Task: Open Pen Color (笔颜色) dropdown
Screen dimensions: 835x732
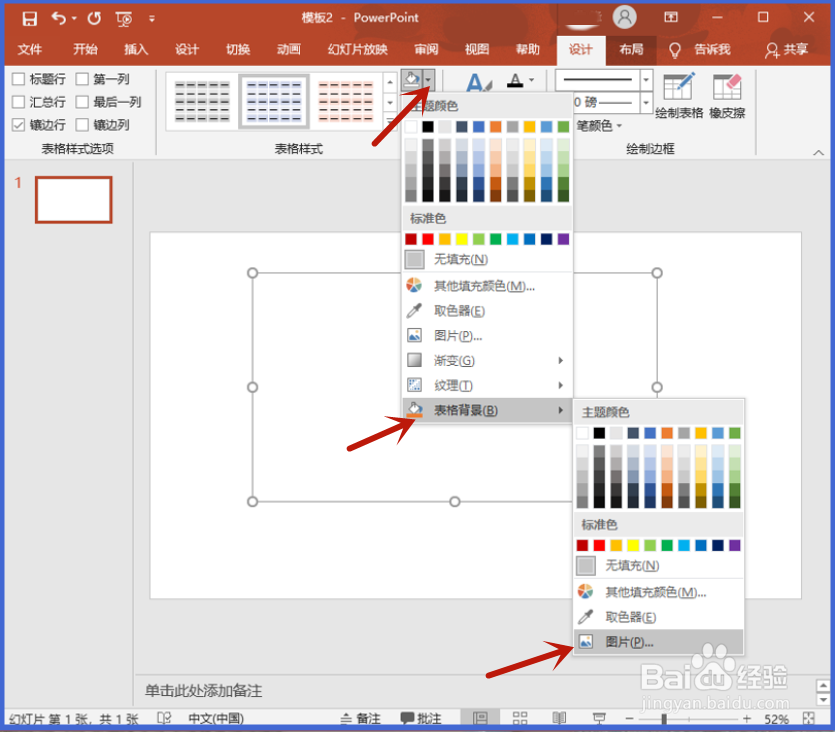Action: 599,126
